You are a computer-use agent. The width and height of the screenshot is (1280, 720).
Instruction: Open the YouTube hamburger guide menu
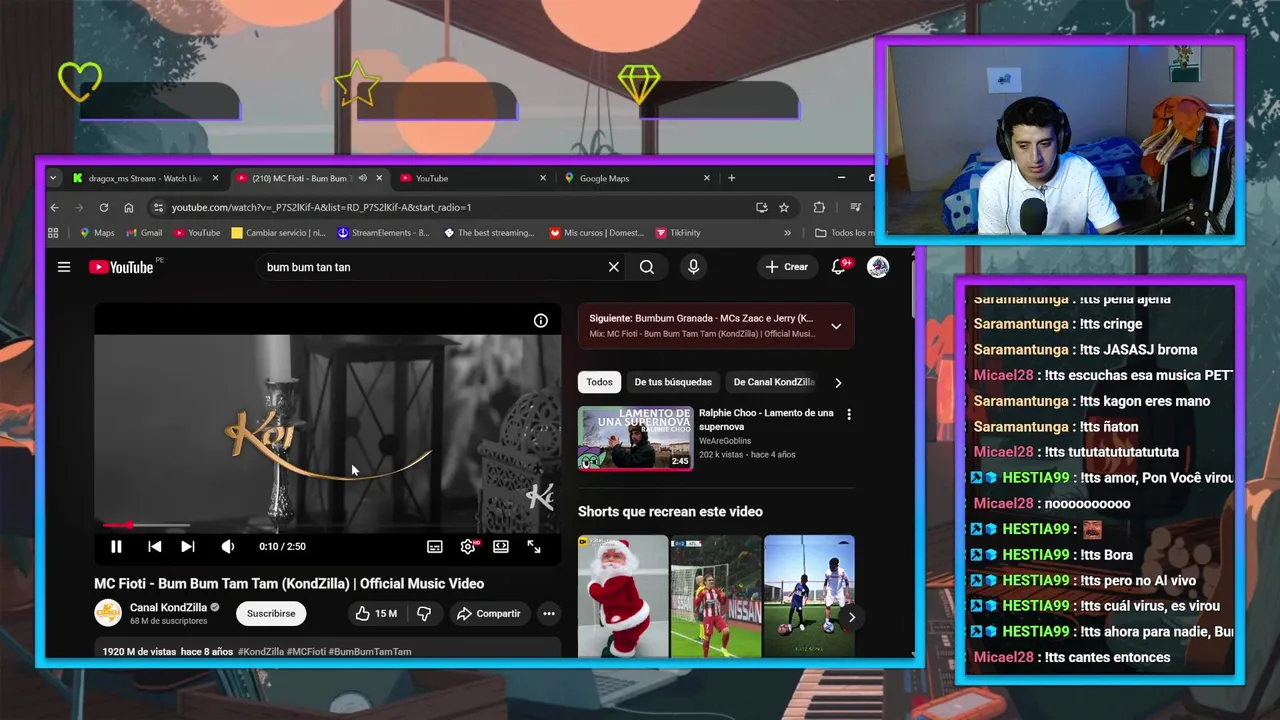pyautogui.click(x=64, y=267)
